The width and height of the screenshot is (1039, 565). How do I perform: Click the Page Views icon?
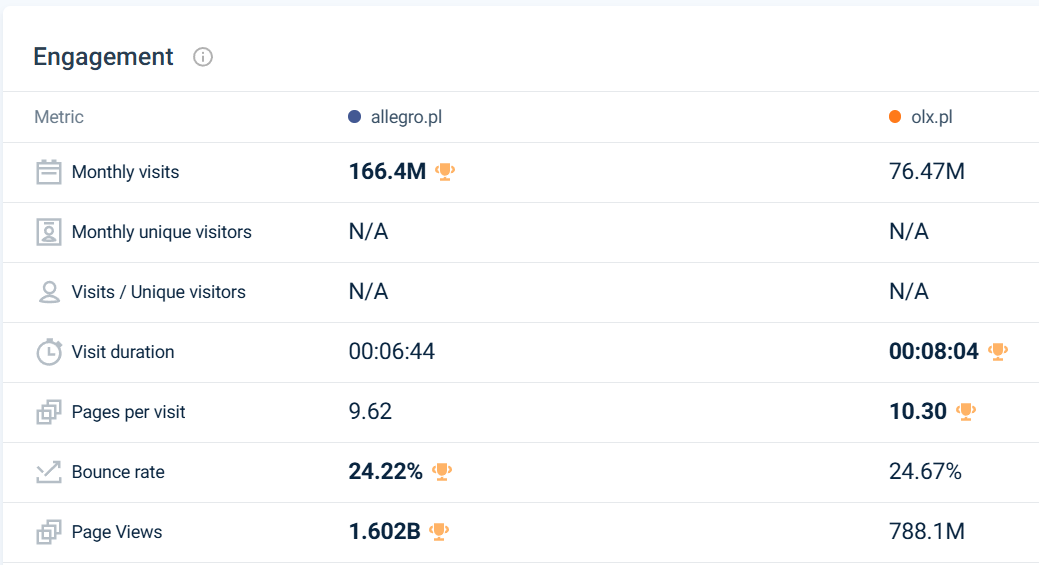49,532
